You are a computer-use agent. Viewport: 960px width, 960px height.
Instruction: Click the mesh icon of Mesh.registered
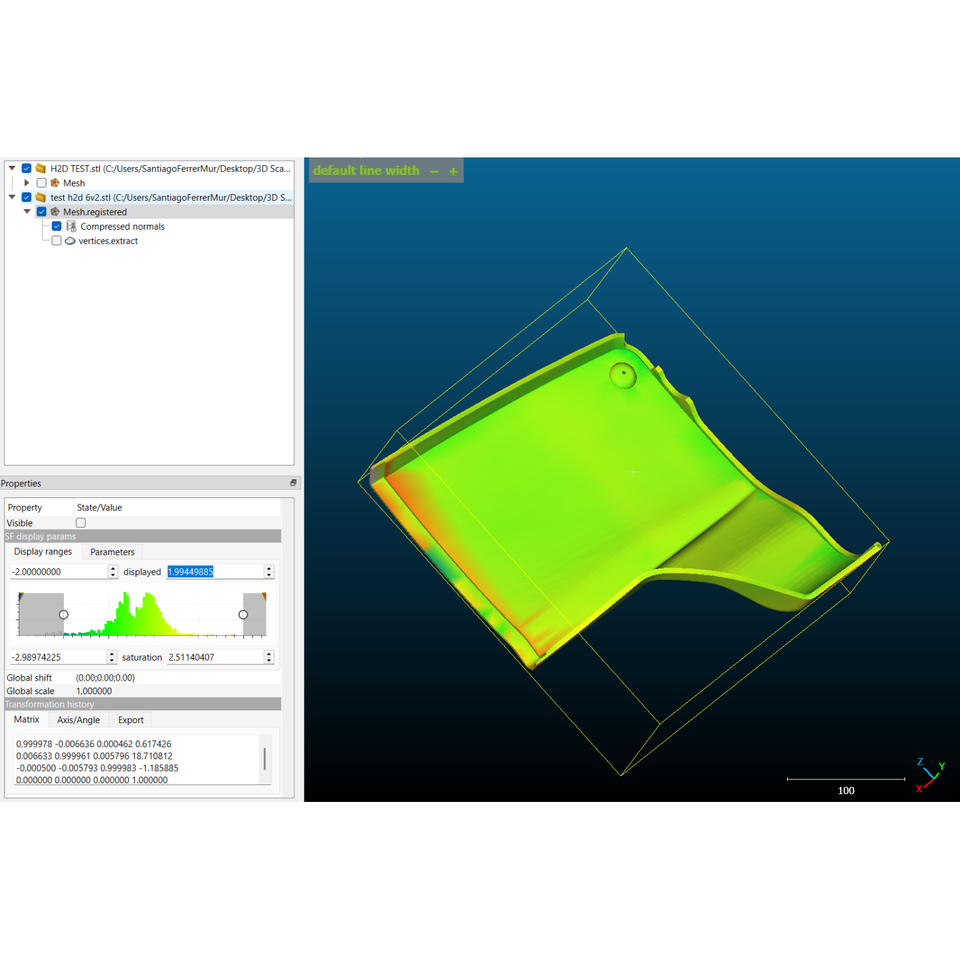point(55,212)
